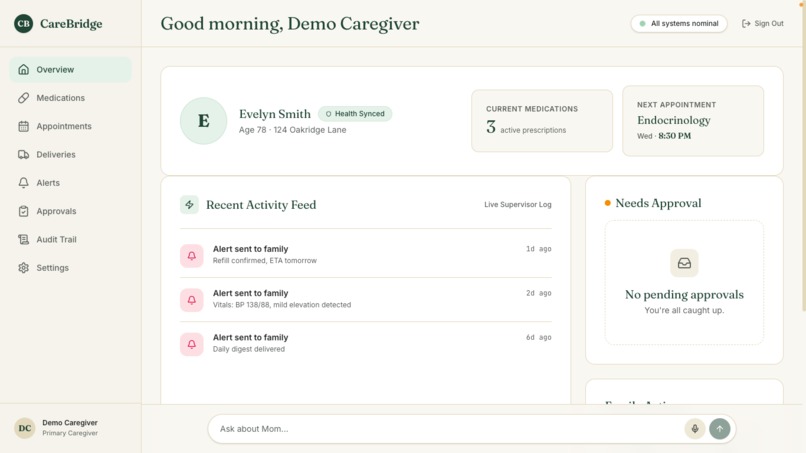Click bell icon of Daily digest alert
The height and width of the screenshot is (453, 806).
191,344
